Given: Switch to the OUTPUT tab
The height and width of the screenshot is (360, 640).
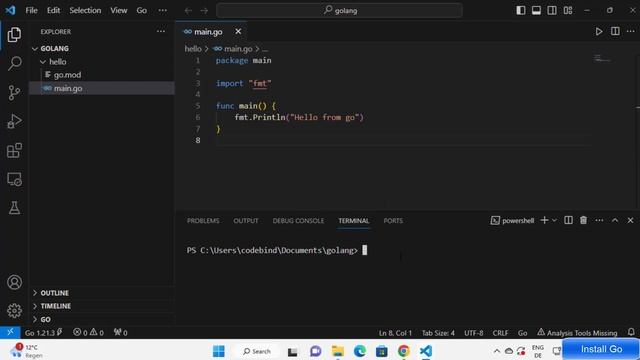Looking at the screenshot, I should [246, 220].
